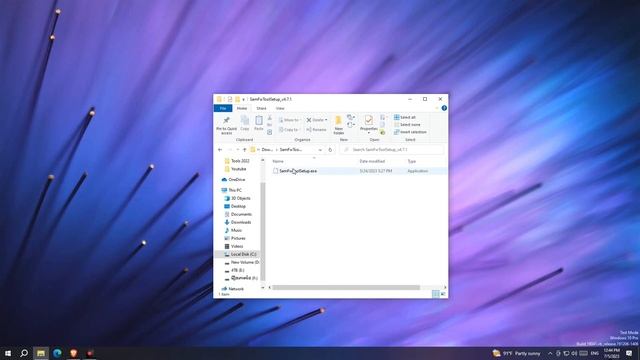The height and width of the screenshot is (360, 640).
Task: Create a New folder
Action: (x=338, y=125)
